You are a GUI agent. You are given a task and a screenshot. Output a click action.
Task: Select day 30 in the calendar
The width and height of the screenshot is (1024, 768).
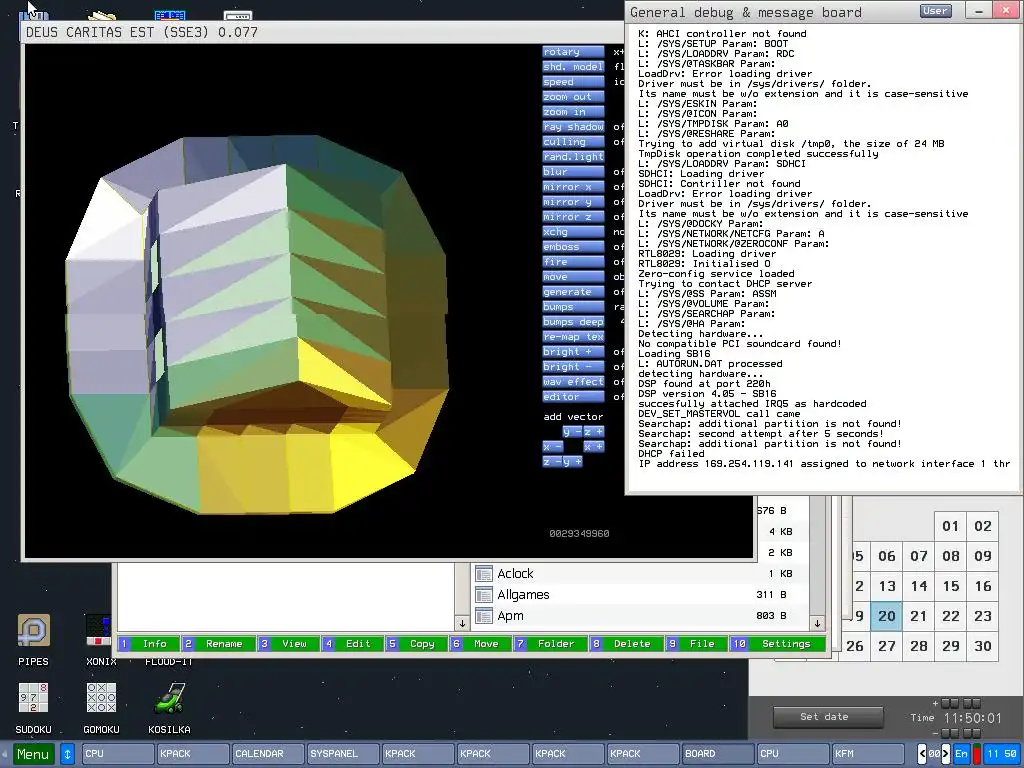pyautogui.click(x=982, y=647)
